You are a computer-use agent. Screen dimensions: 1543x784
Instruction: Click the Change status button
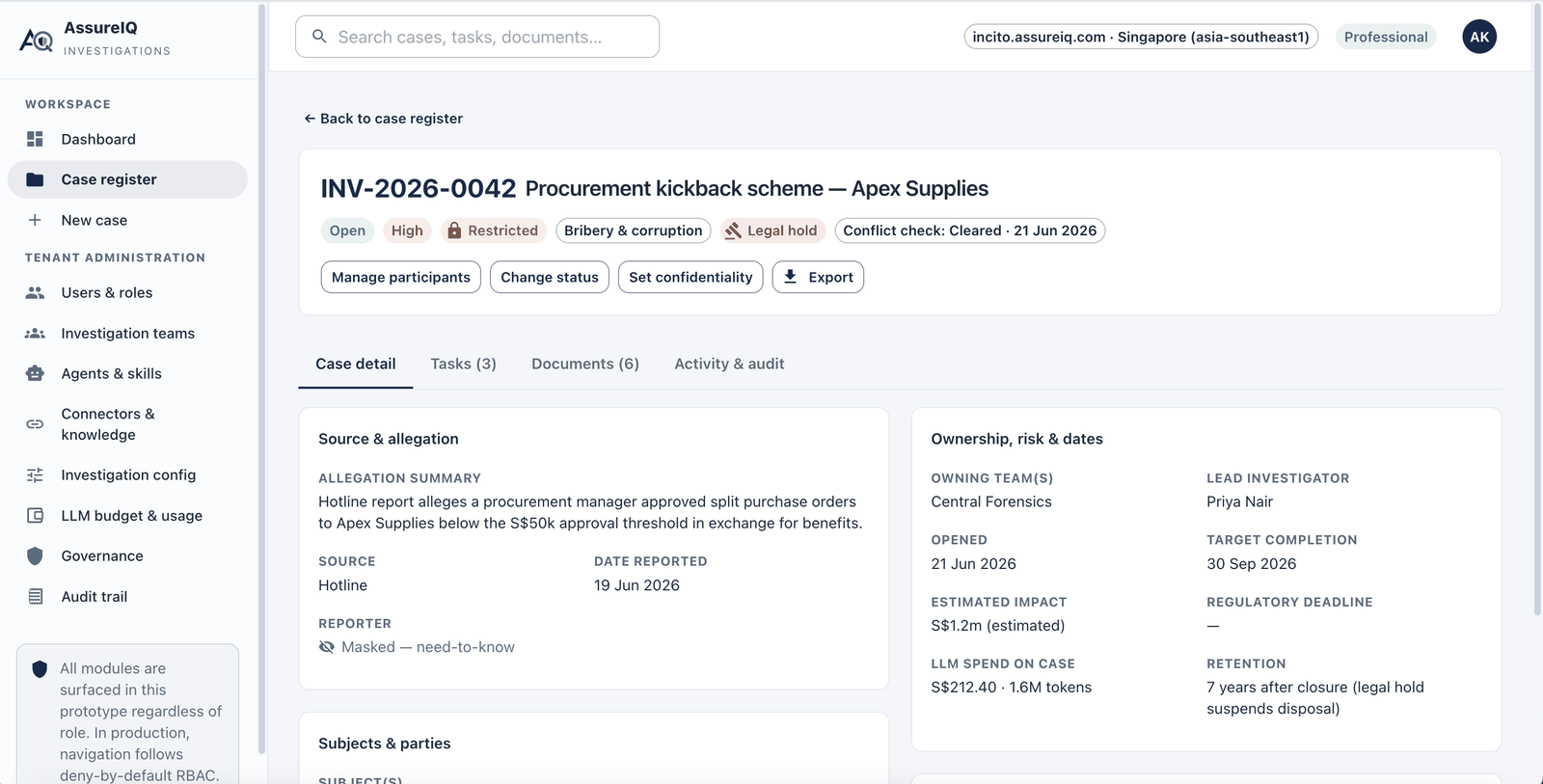coord(550,277)
